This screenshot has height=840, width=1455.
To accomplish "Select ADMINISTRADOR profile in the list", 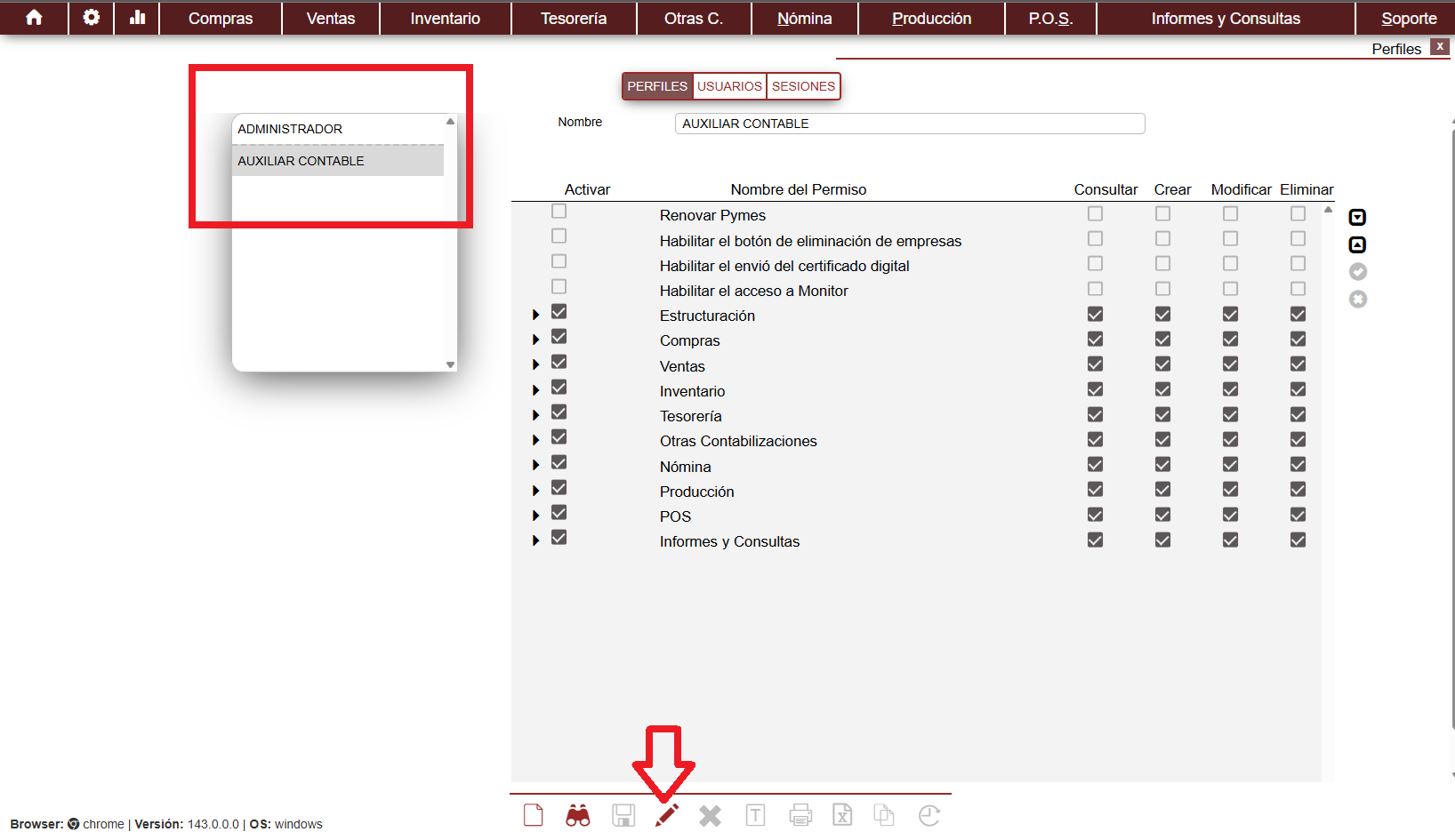I will click(290, 129).
